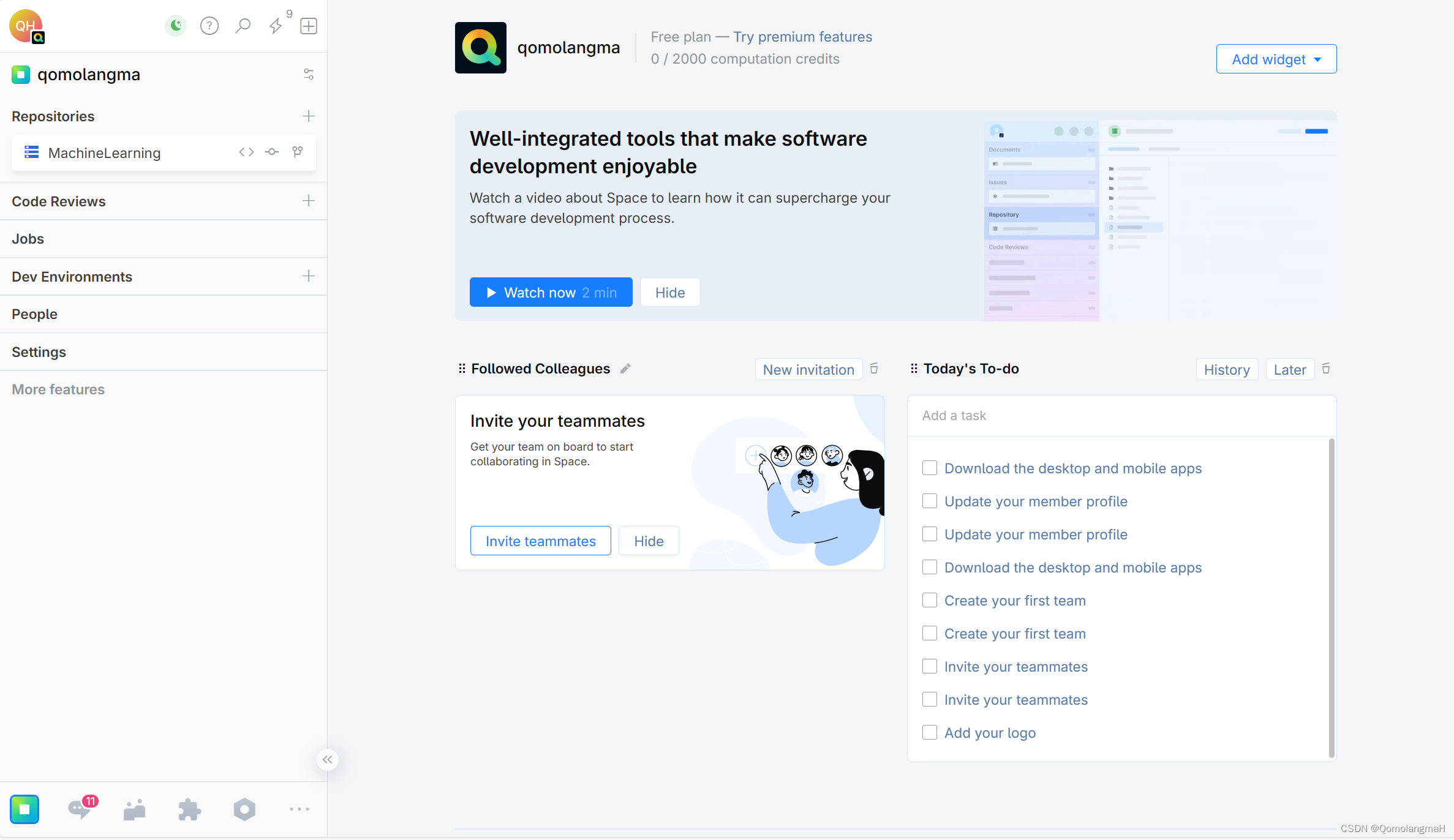Check the Create your first team task
Screen dimensions: 1454x840
(x=929, y=600)
